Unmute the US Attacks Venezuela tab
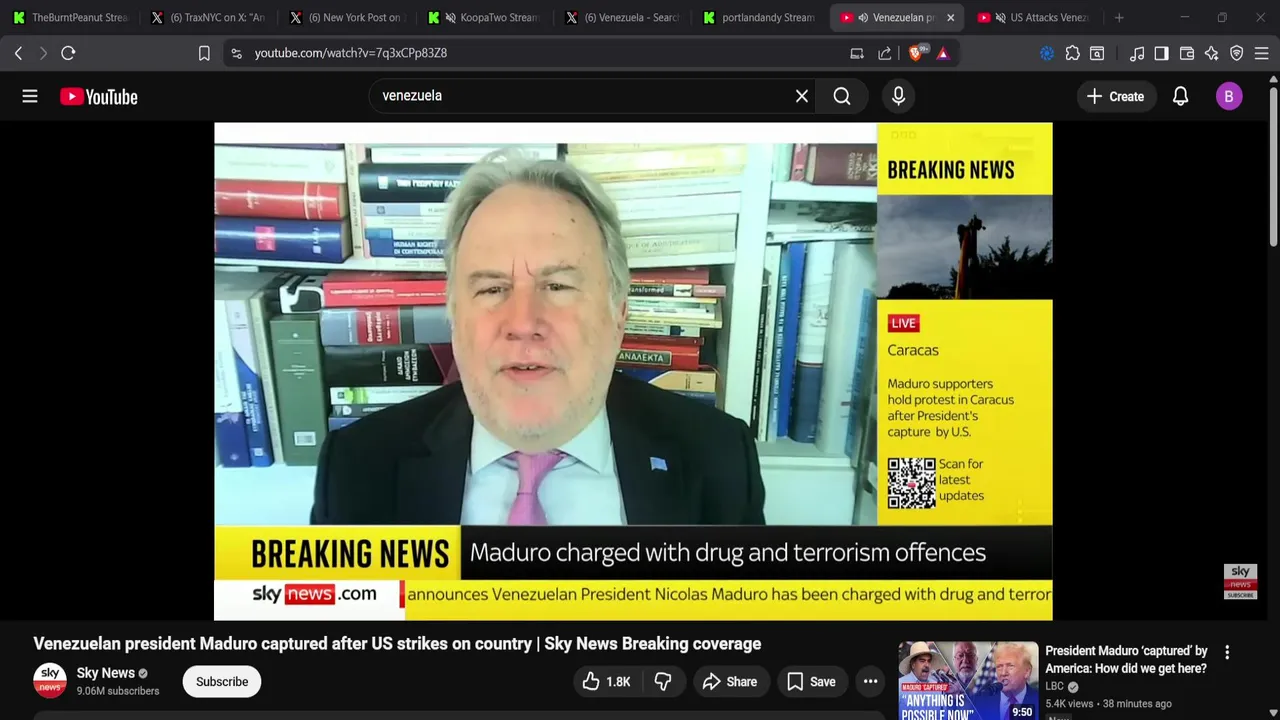1280x720 pixels. [1001, 18]
